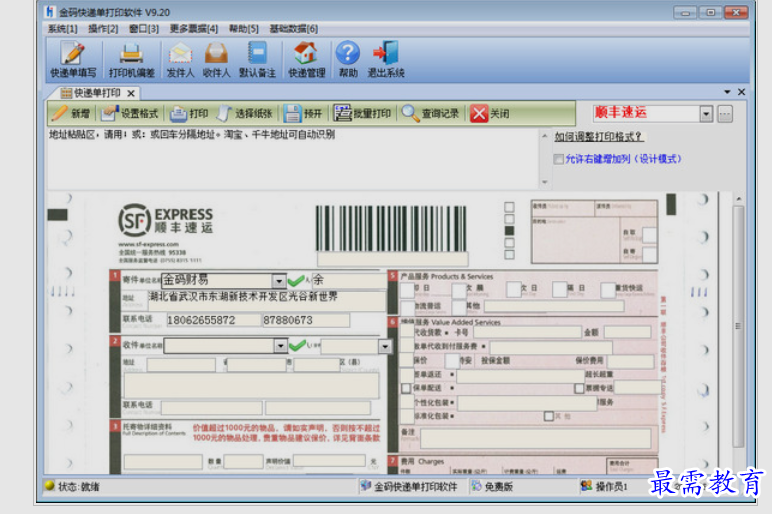The height and width of the screenshot is (514, 772).
Task: Click the sender phone 18062655872 field
Action: 214,320
